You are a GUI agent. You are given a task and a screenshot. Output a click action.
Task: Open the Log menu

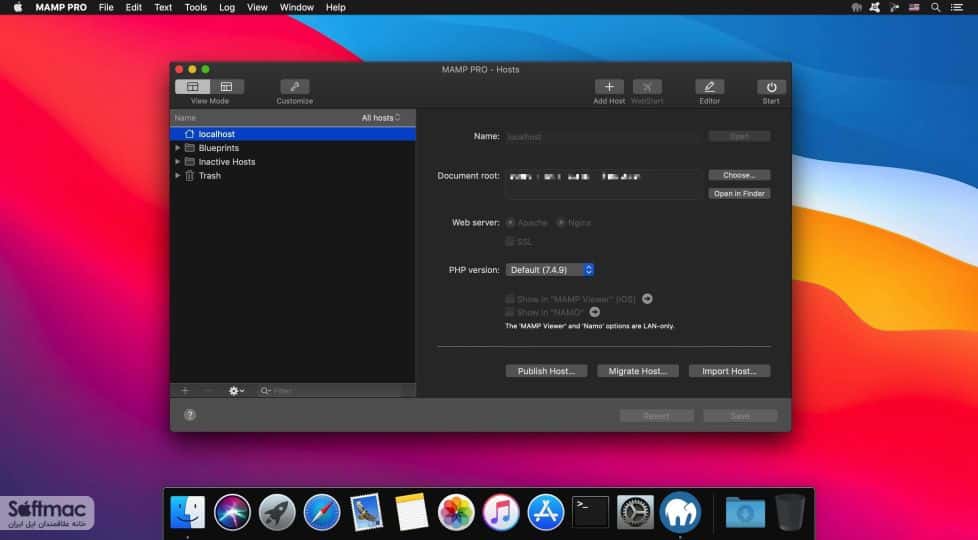227,7
